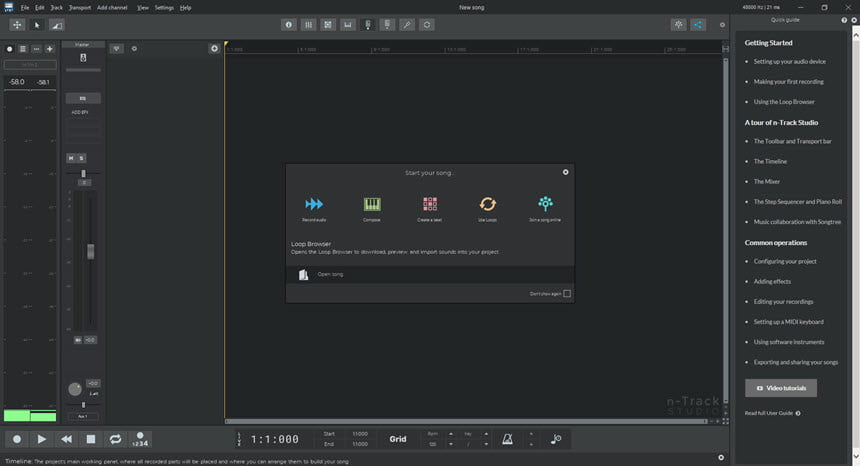Click the list icon above level meter
The image size is (860, 466).
(x=22, y=49)
